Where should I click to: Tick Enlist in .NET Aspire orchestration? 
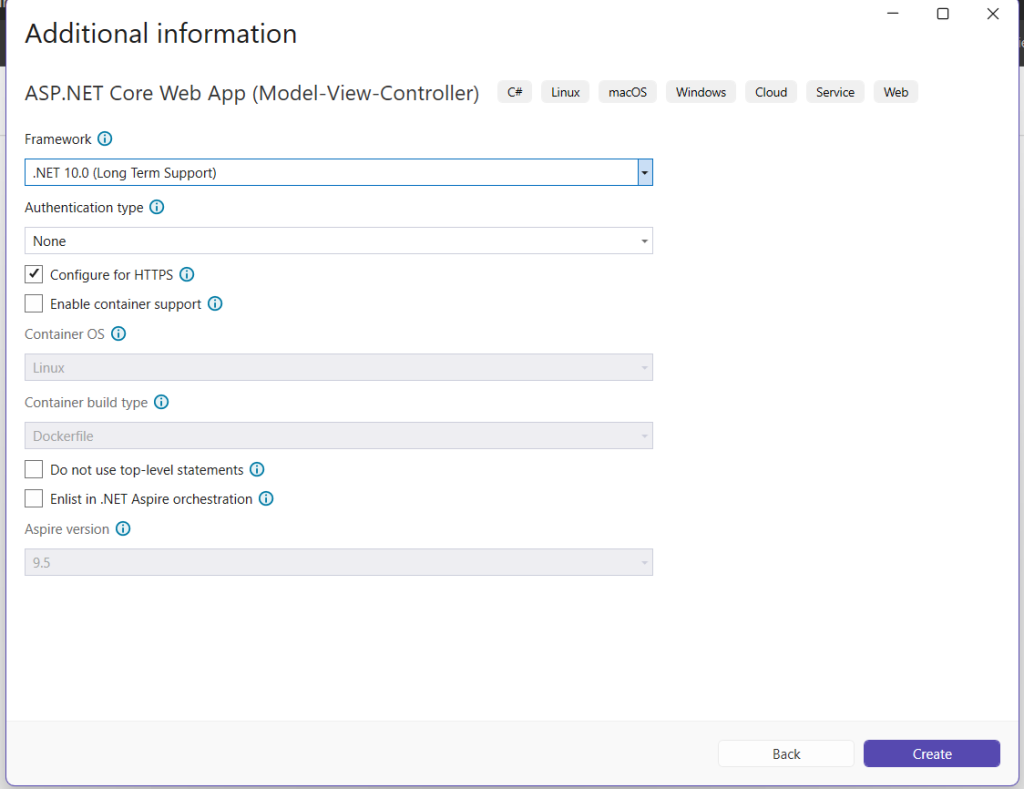34,499
